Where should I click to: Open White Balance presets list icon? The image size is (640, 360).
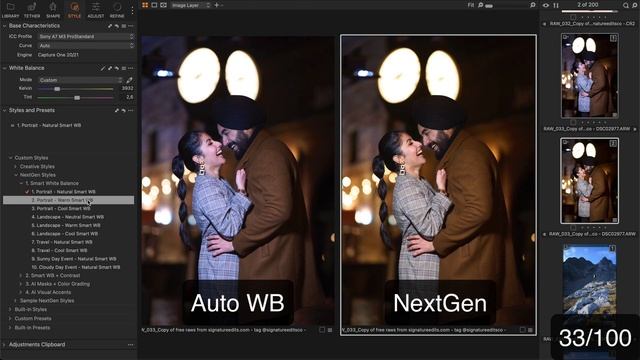click(124, 69)
